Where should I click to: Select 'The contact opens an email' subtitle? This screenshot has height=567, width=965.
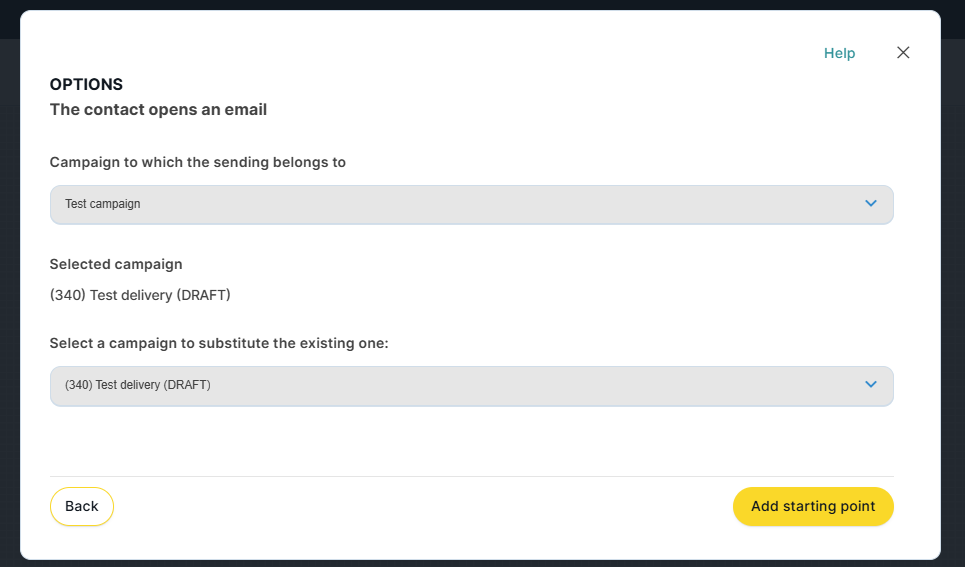(158, 109)
